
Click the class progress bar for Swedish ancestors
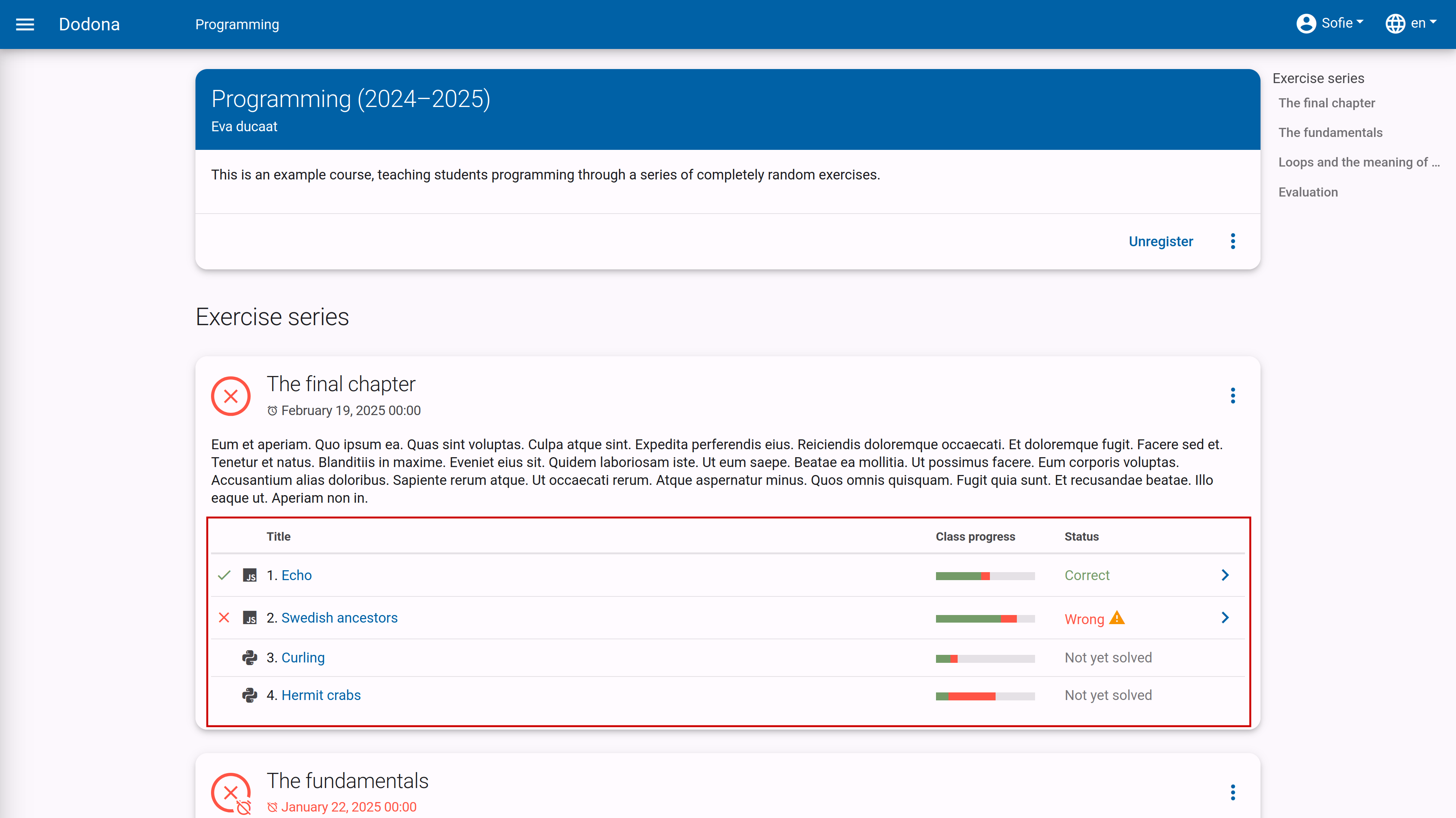pos(985,618)
